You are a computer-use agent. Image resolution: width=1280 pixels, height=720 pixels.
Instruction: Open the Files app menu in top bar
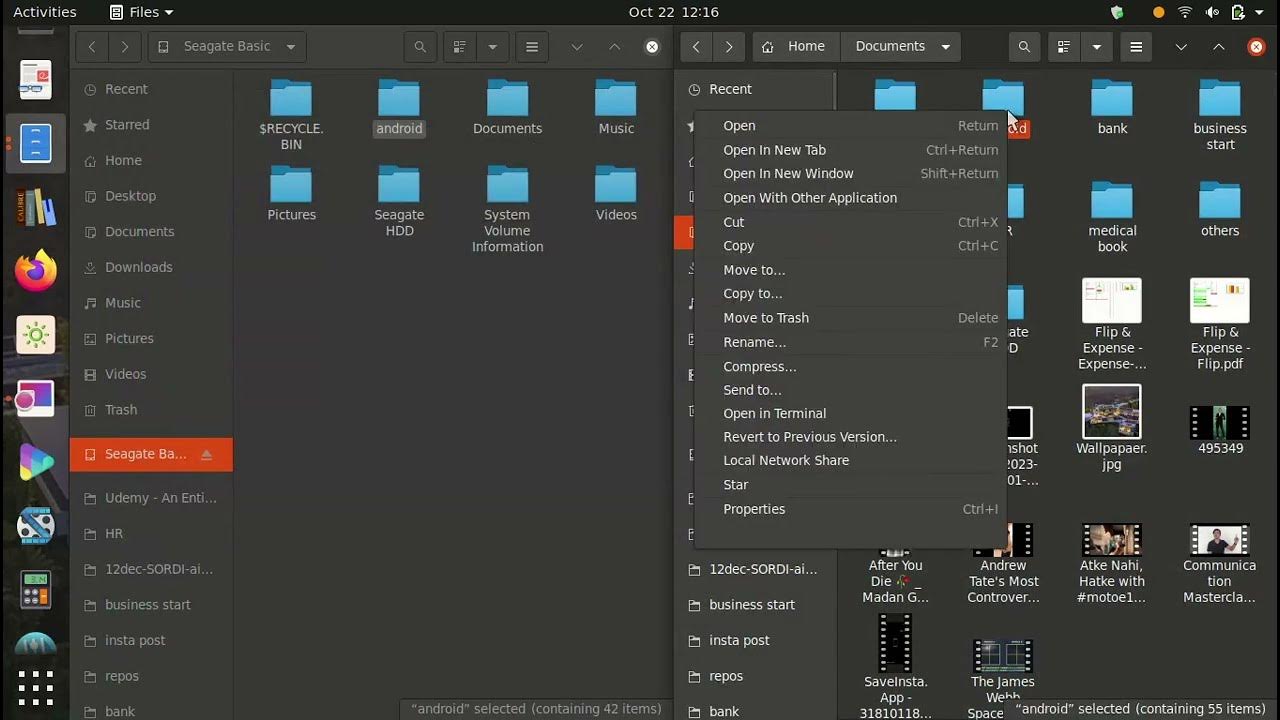[x=141, y=12]
